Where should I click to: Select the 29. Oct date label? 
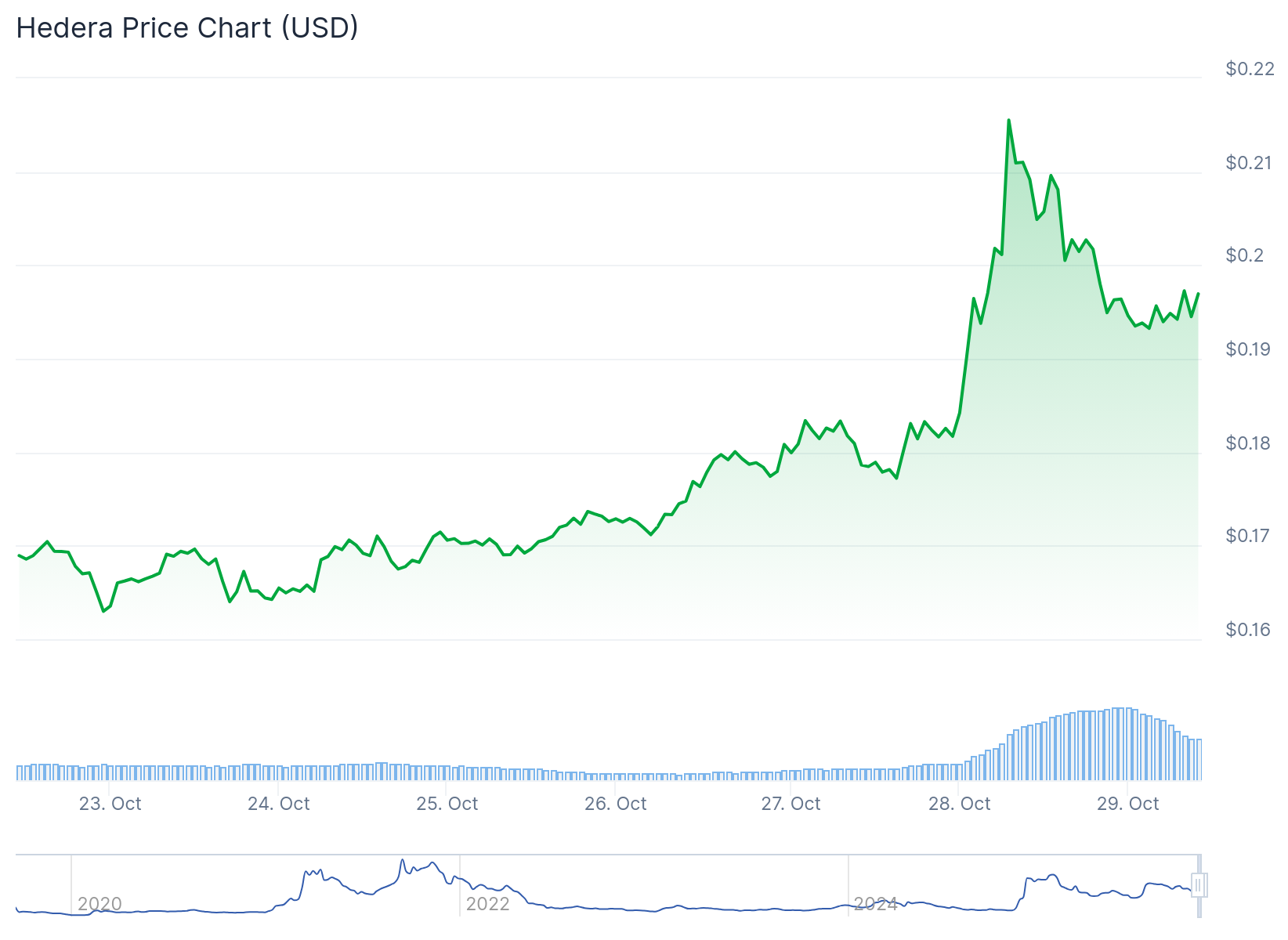pos(1127,804)
